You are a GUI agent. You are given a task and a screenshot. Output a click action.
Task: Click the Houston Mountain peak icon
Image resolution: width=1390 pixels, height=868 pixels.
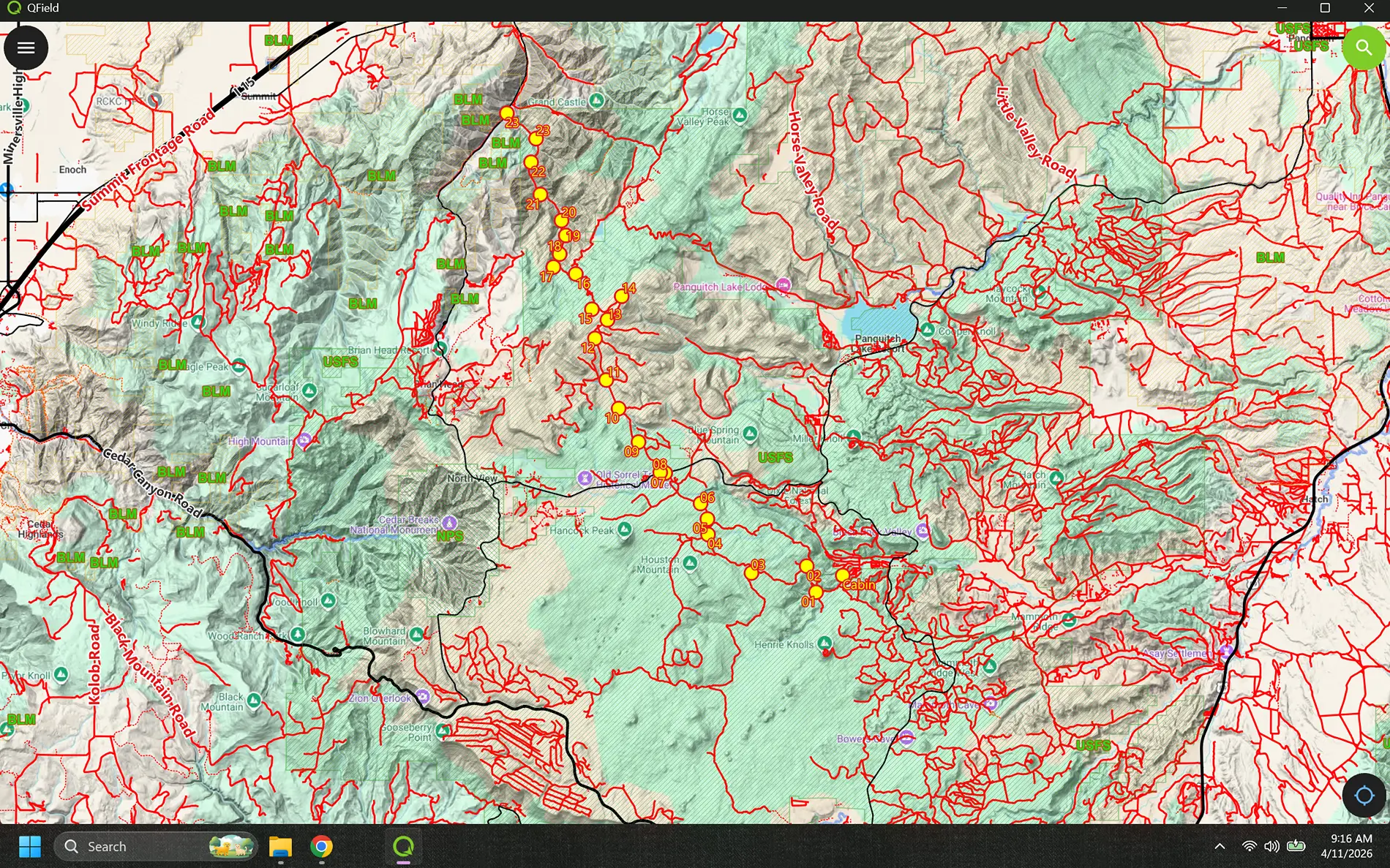click(690, 562)
